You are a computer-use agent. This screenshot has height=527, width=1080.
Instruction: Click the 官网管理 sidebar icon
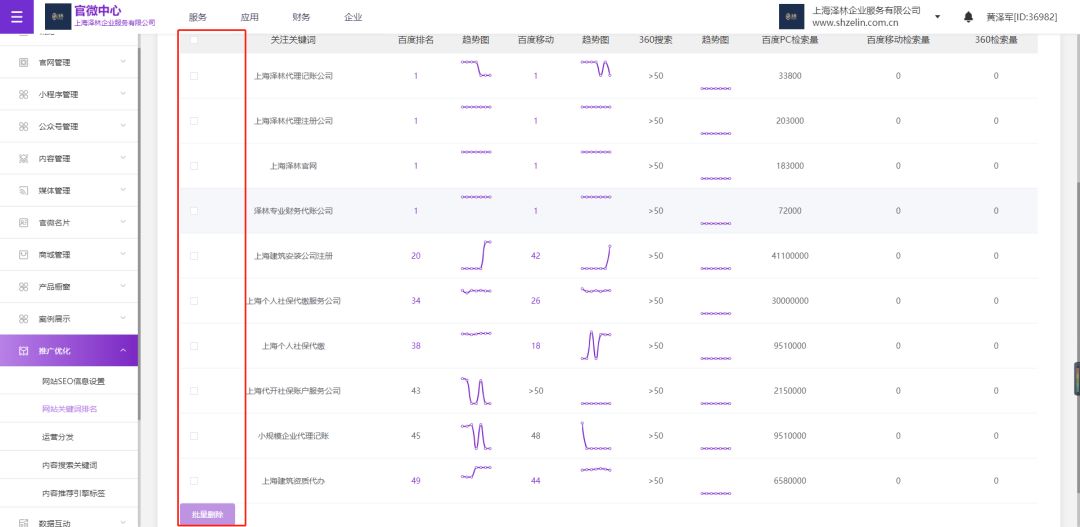(x=24, y=62)
